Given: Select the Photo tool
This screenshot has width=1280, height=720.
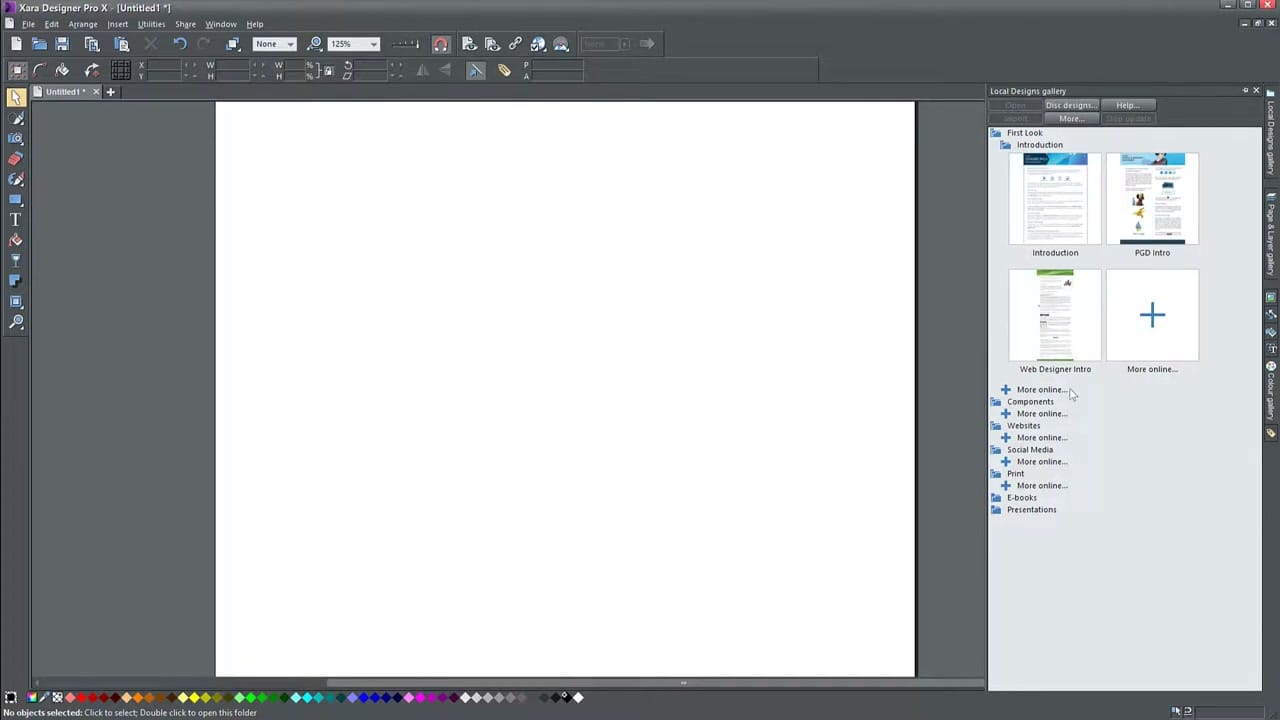Looking at the screenshot, I should (16, 138).
